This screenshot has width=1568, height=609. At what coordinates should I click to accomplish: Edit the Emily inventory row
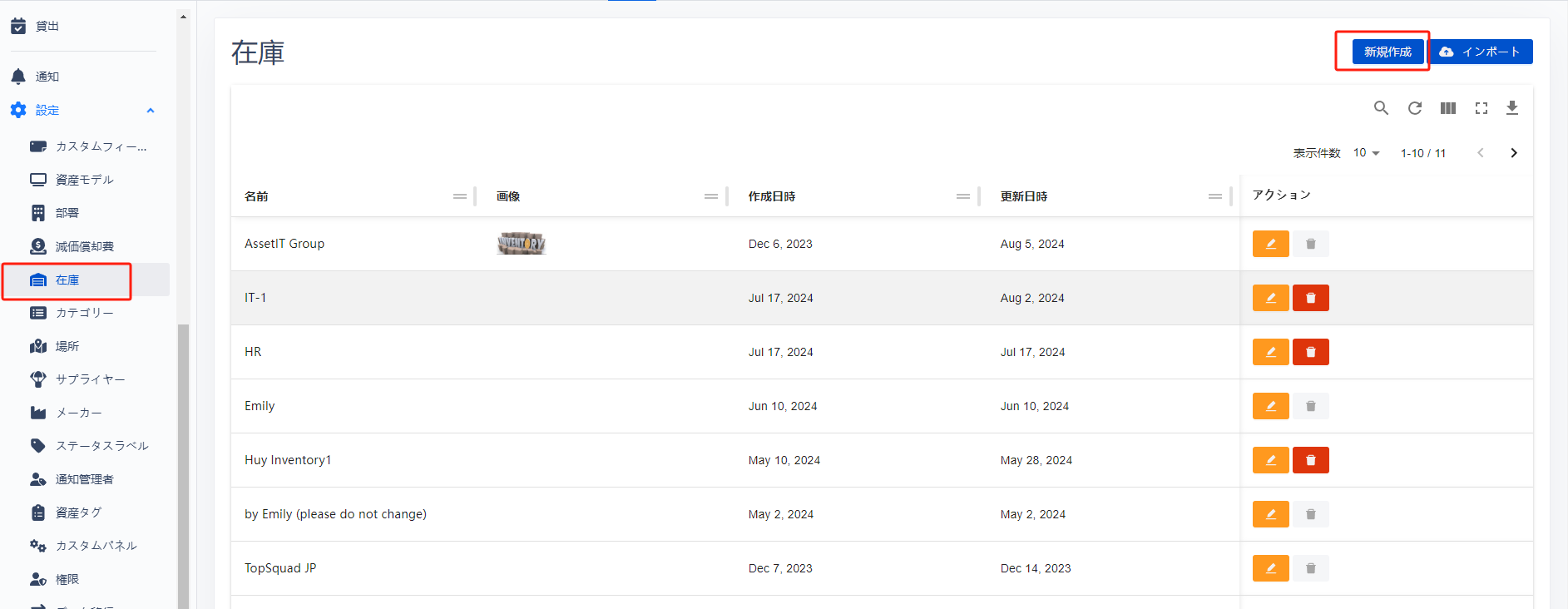[x=1270, y=406]
